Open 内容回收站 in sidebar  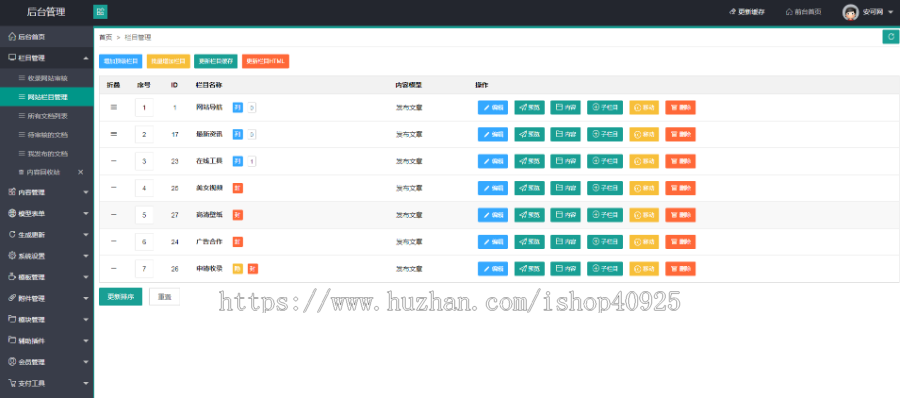pos(43,172)
